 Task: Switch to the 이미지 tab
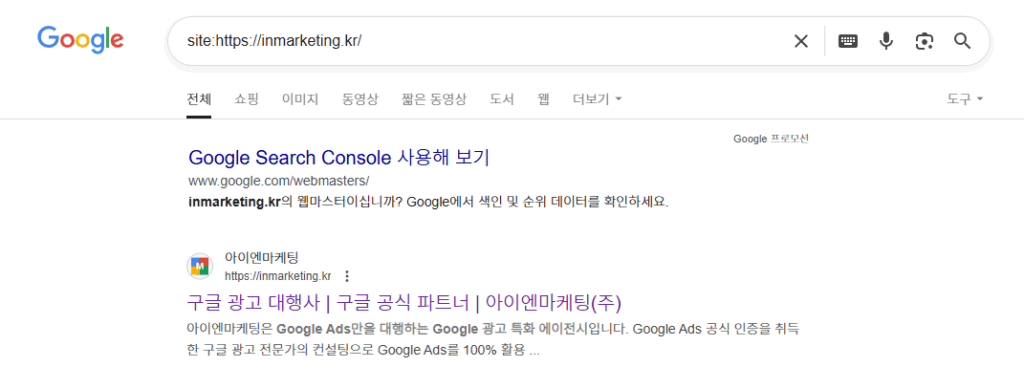300,99
